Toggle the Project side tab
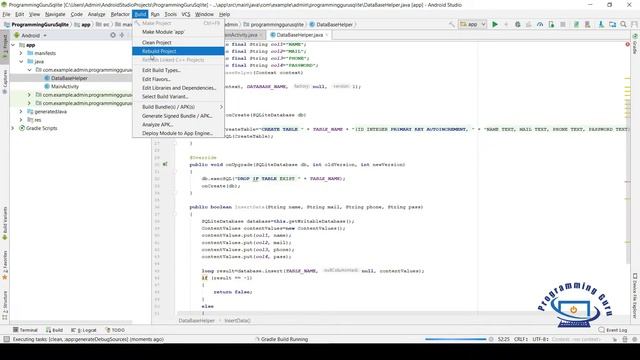 5,48
